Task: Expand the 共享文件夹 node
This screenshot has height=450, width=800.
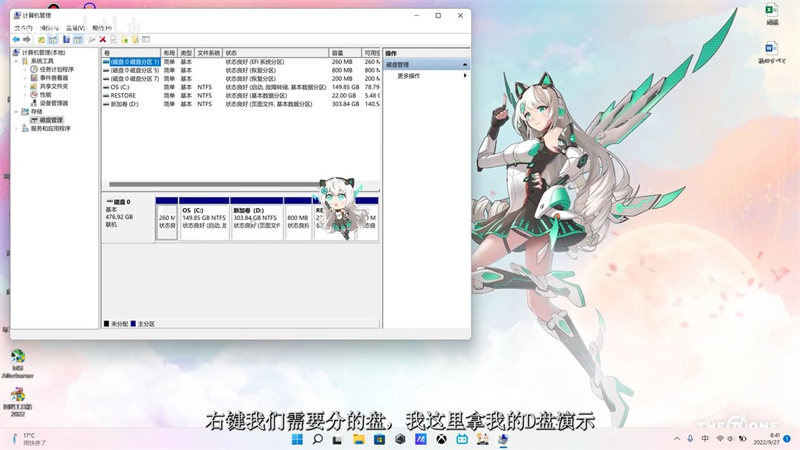Action: pyautogui.click(x=25, y=86)
